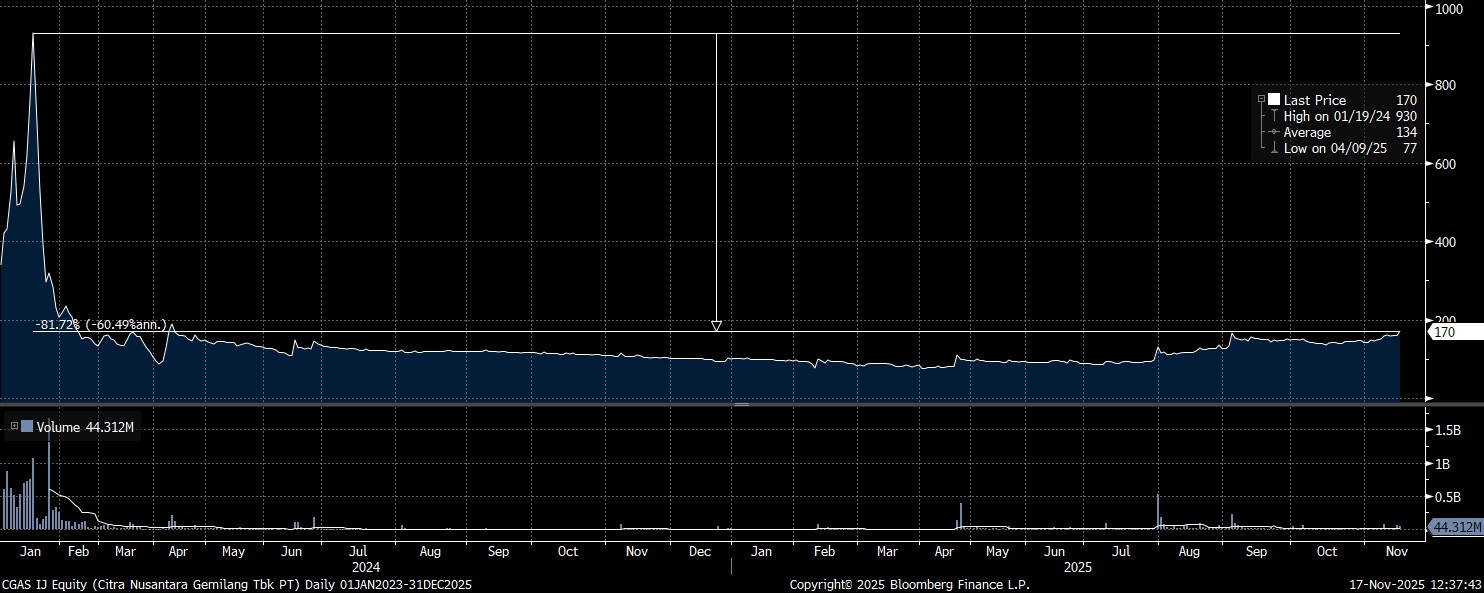1484x593 pixels.
Task: Click the High on 01/19/24 legend row
Action: (x=1336, y=117)
